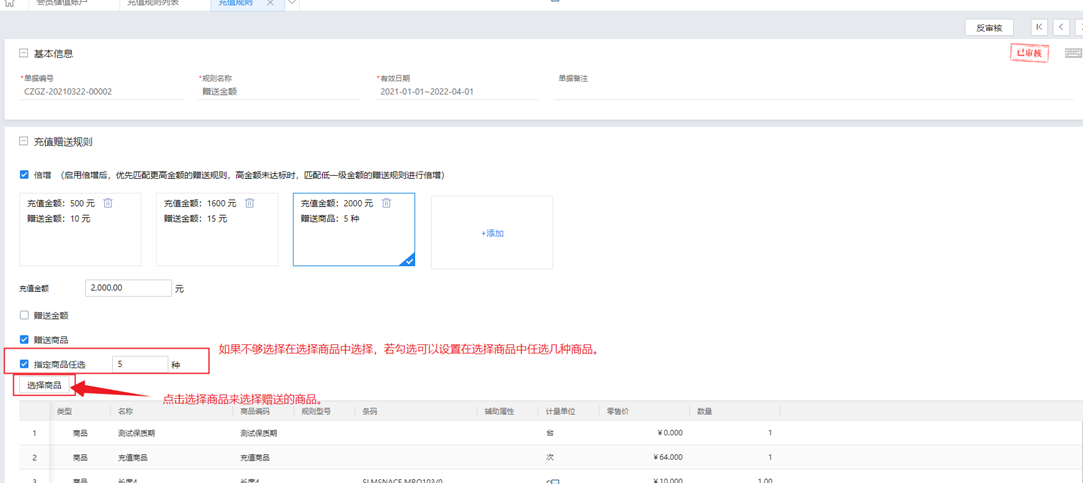The width and height of the screenshot is (1083, 484).
Task: Click +添加 to add new rule
Action: click(x=492, y=233)
